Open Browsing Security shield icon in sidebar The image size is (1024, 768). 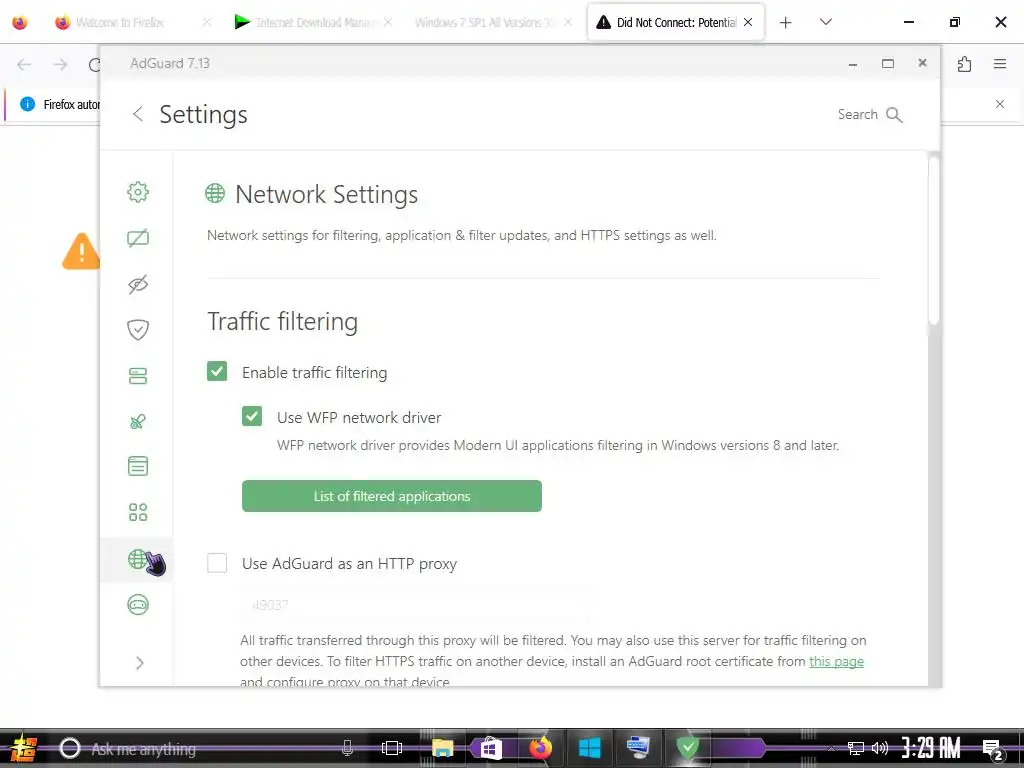(138, 330)
